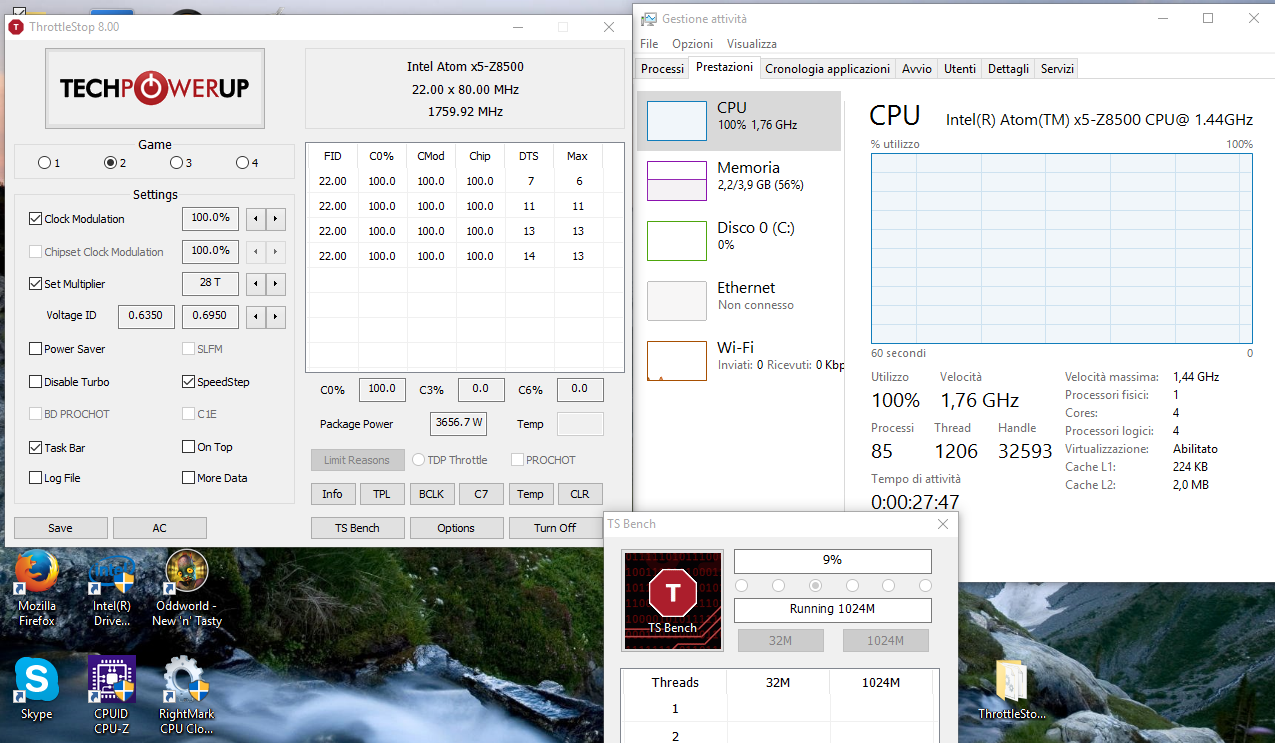
Task: Click the Clock Modulation 100.0% value field
Action: coord(210,218)
